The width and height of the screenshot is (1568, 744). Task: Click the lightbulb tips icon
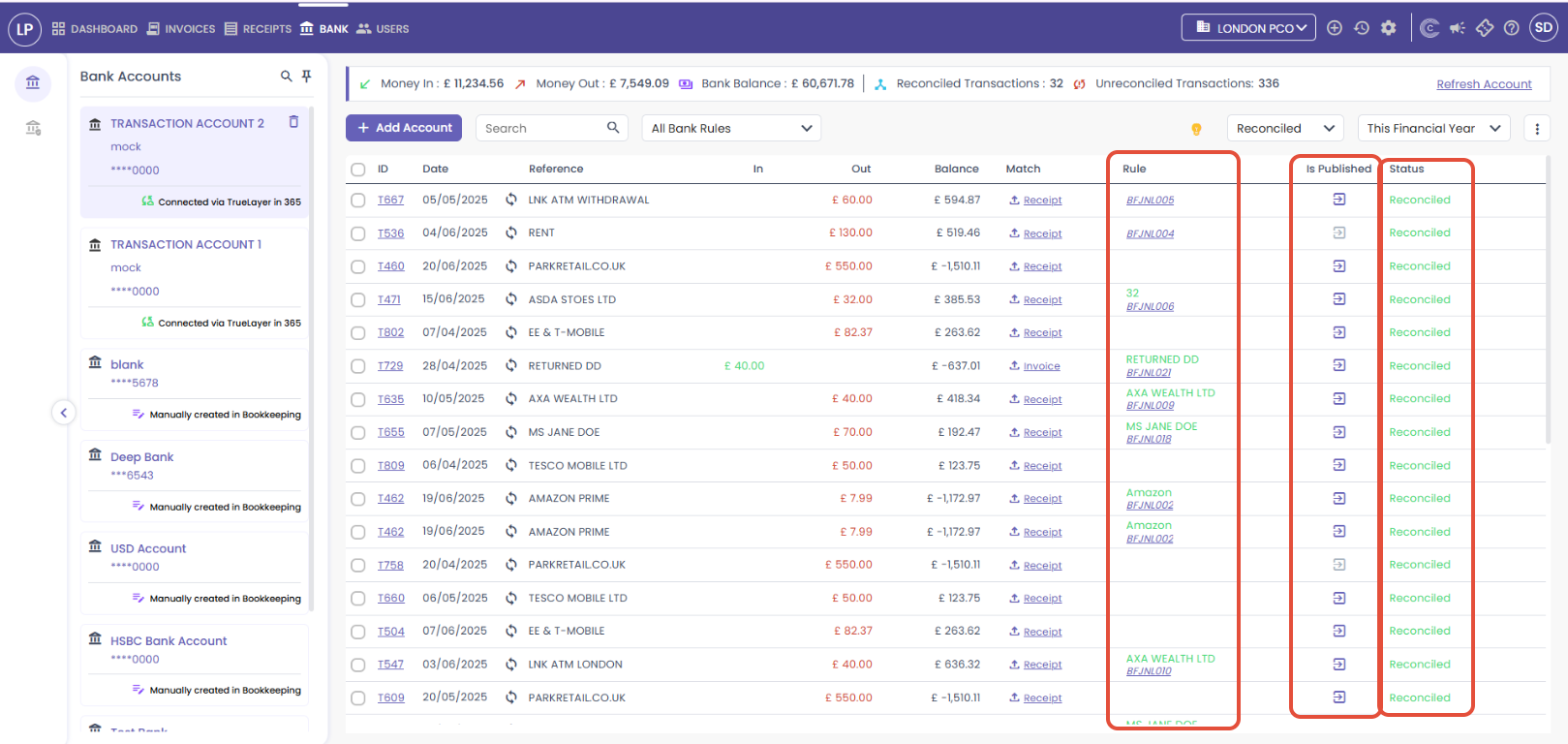tap(1196, 129)
